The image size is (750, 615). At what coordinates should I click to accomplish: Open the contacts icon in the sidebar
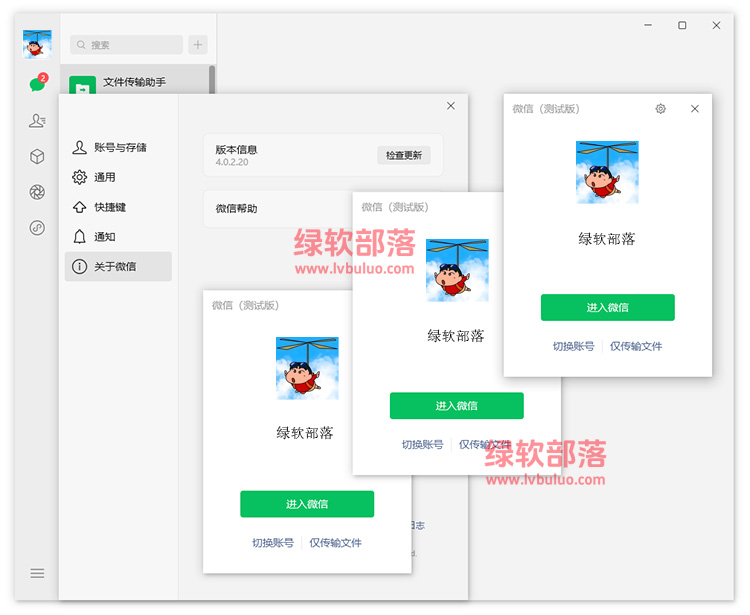click(x=37, y=121)
